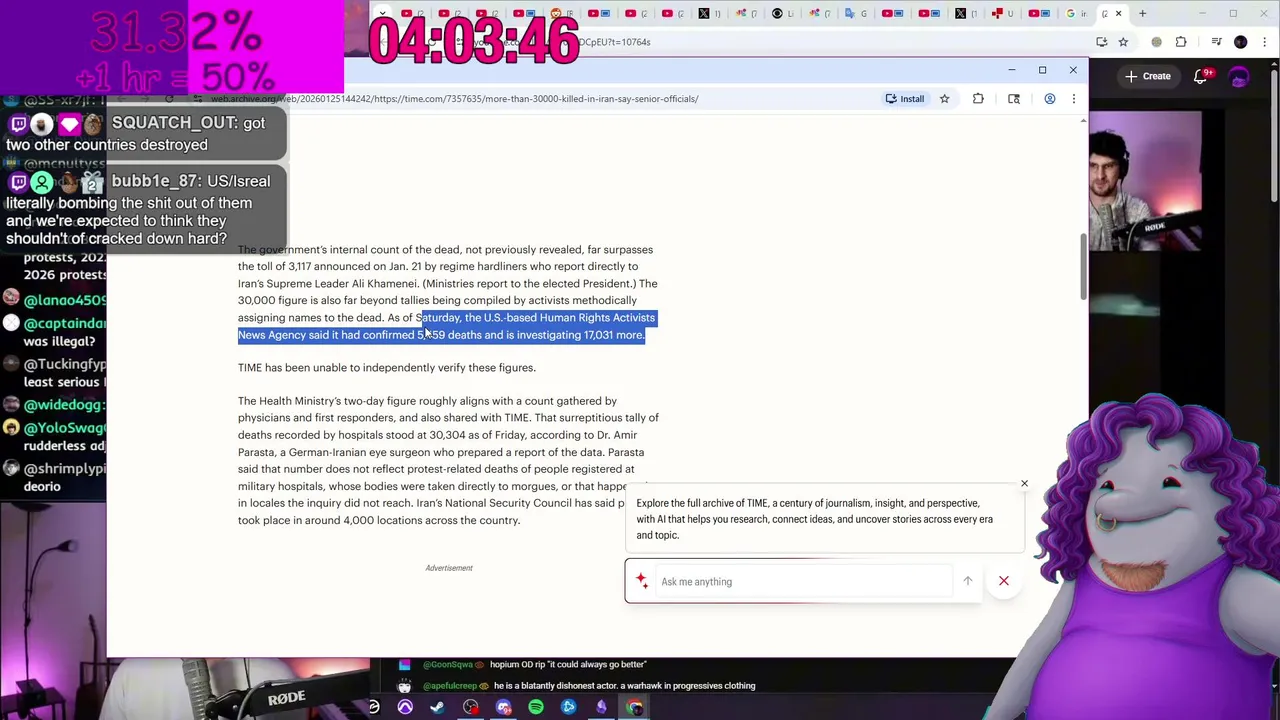Image resolution: width=1280 pixels, height=720 pixels.
Task: Open a new tab in background Chrome window
Action: (x=1143, y=14)
